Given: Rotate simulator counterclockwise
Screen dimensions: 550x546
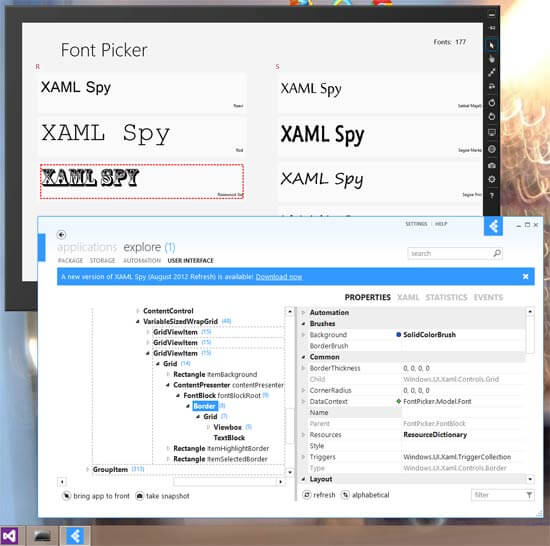Looking at the screenshot, I should click(x=491, y=116).
